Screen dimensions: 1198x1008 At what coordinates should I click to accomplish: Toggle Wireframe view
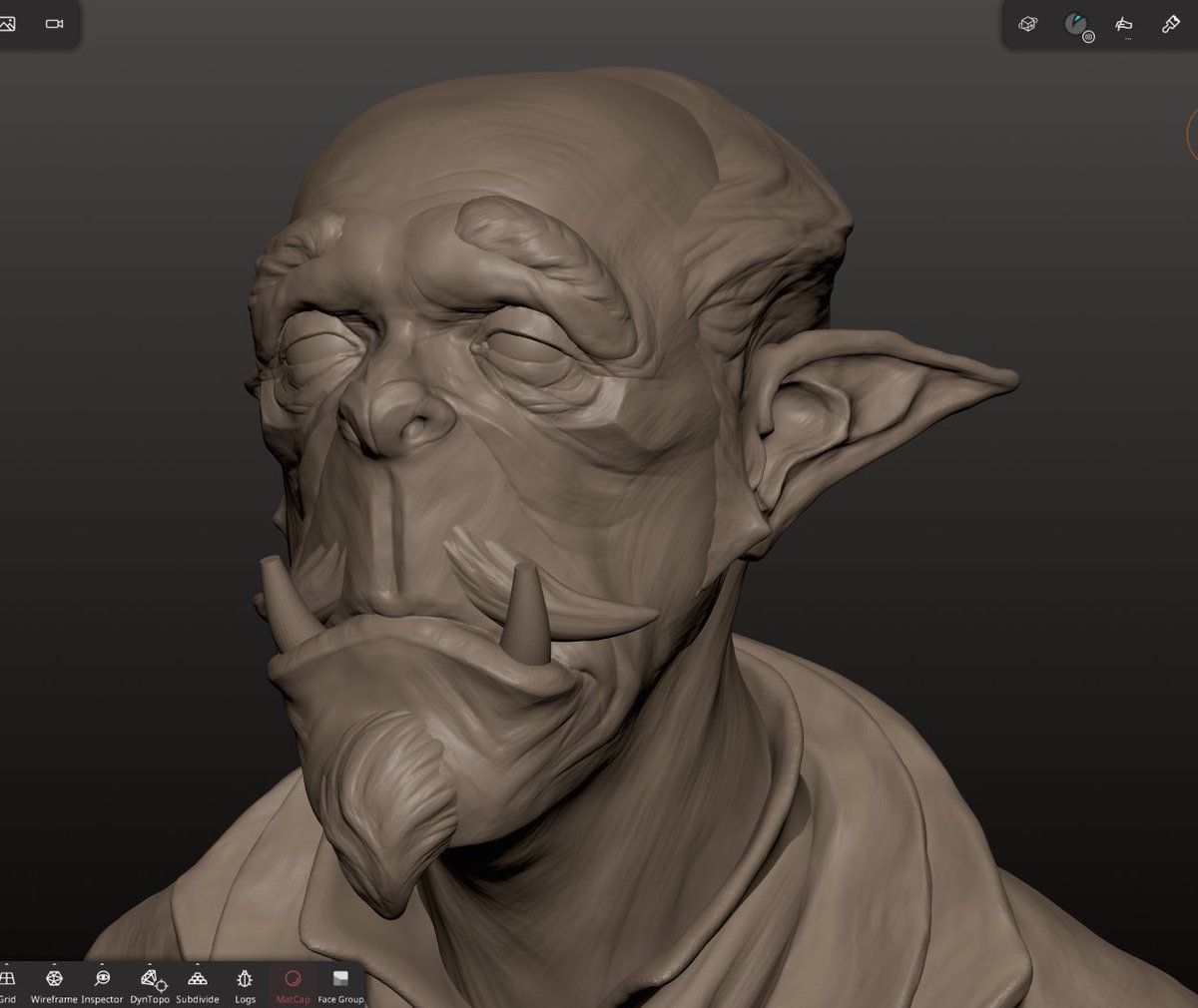[x=54, y=984]
